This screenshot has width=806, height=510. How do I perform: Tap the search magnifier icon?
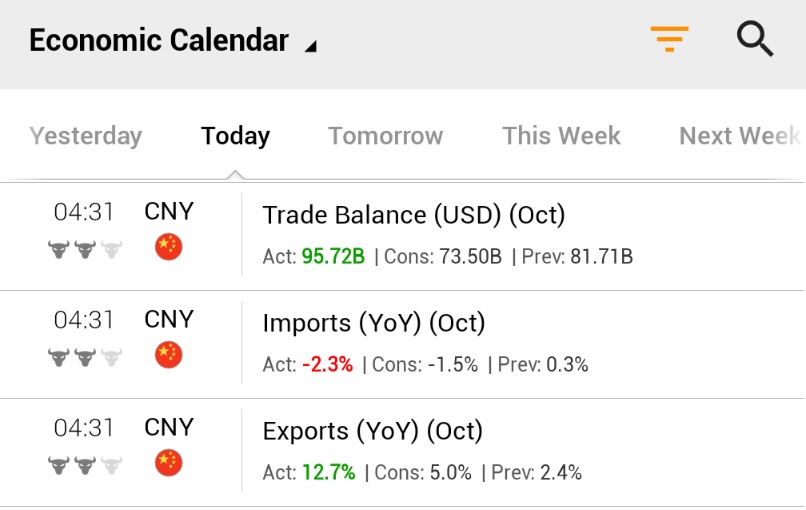pos(755,39)
